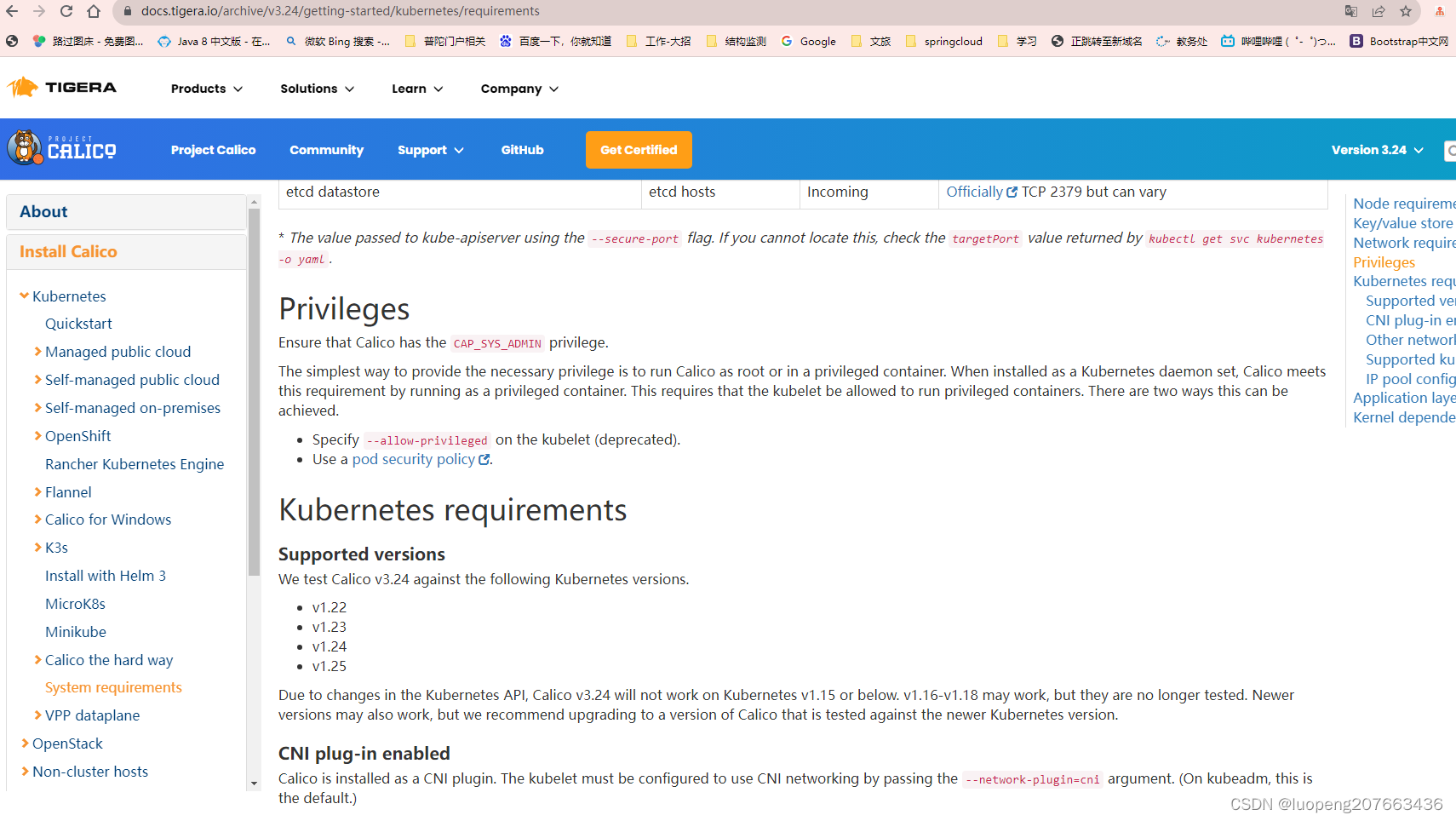Open the 哔哩哔哩 bookmark
The height and width of the screenshot is (821, 1456).
[1278, 41]
